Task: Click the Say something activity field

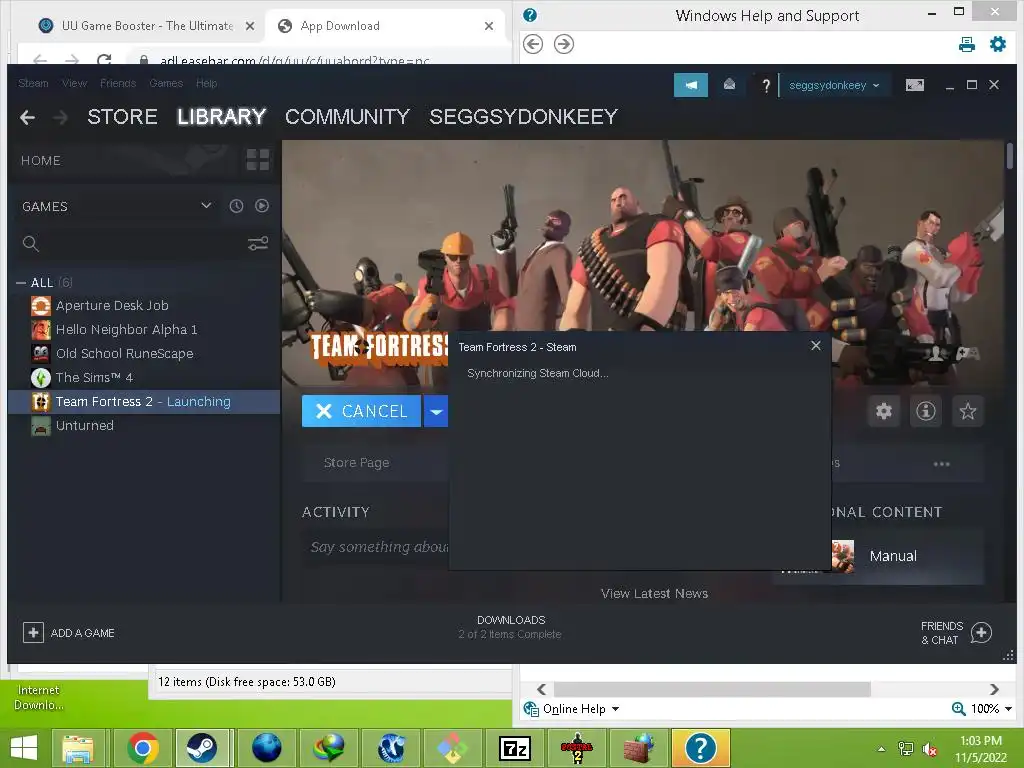Action: (377, 547)
